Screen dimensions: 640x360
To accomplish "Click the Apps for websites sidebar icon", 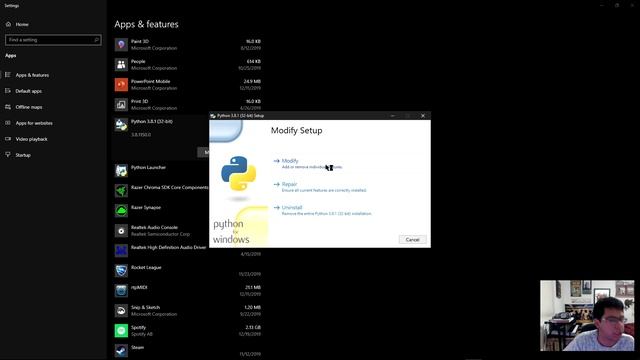I will [x=8, y=122].
